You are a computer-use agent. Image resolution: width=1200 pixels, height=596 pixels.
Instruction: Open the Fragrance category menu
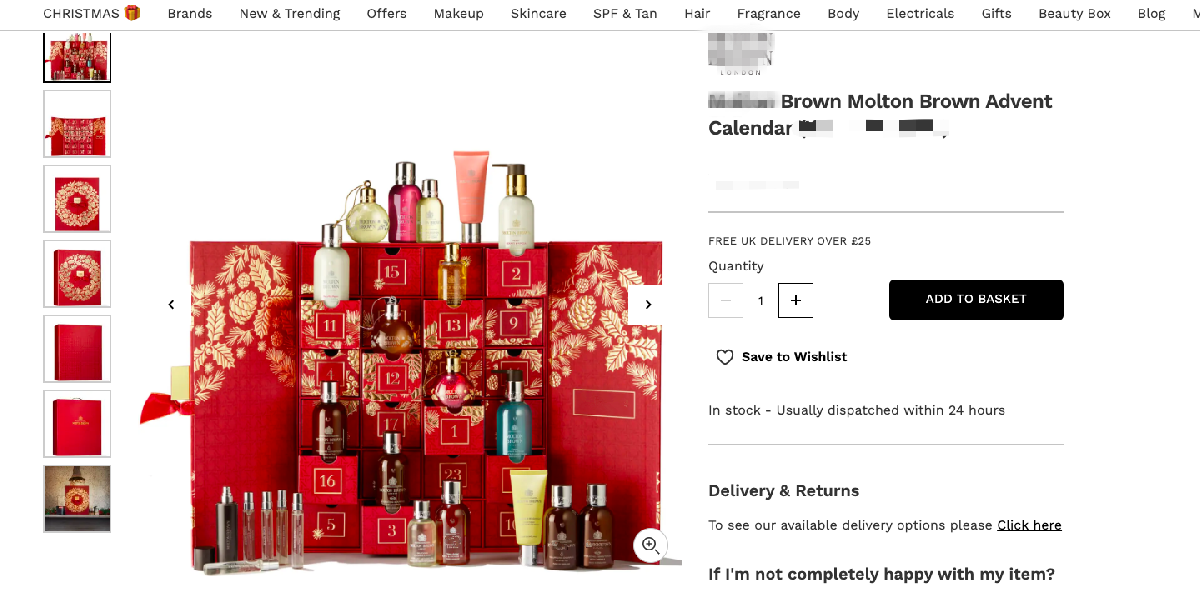point(769,13)
